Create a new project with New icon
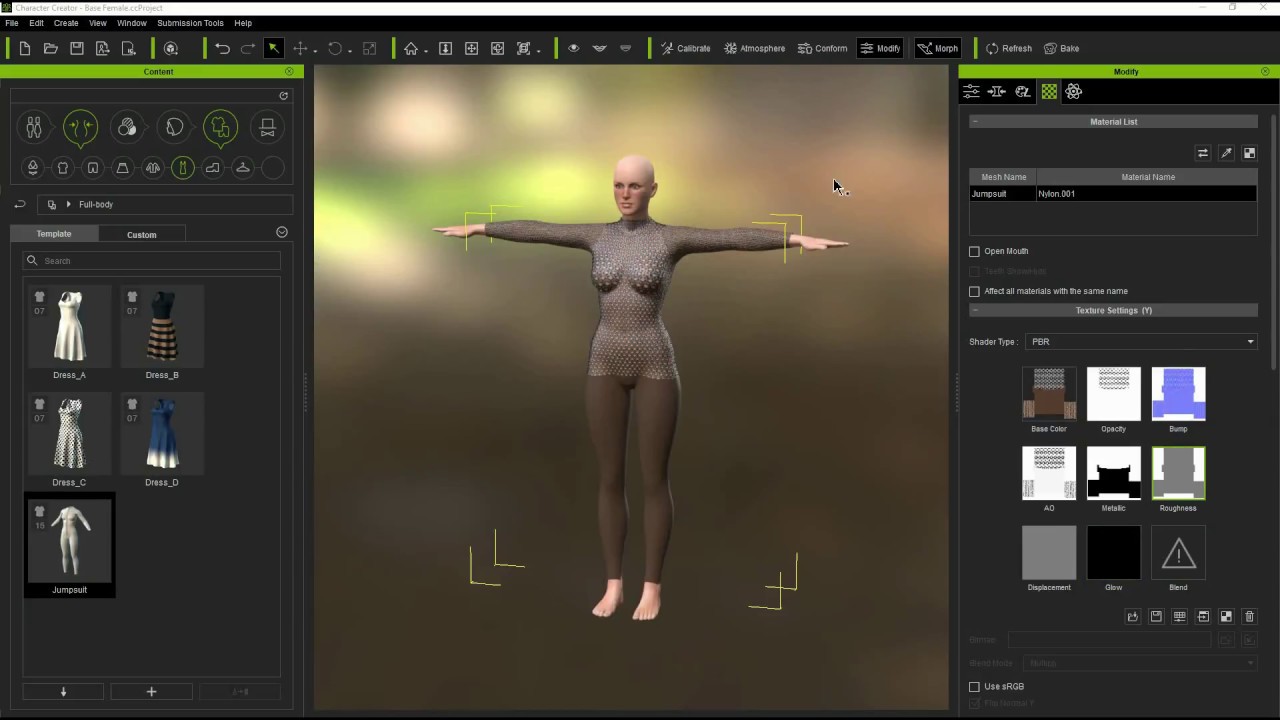This screenshot has height=720, width=1280. click(25, 48)
